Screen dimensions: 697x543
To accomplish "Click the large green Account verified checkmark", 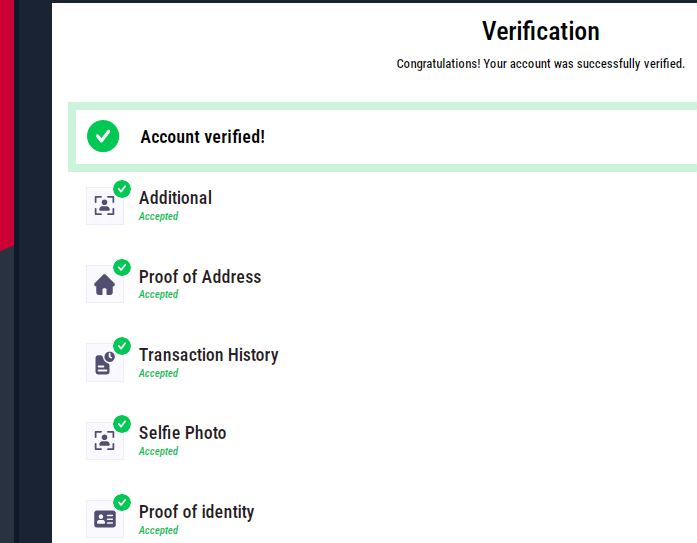I will tap(103, 136).
